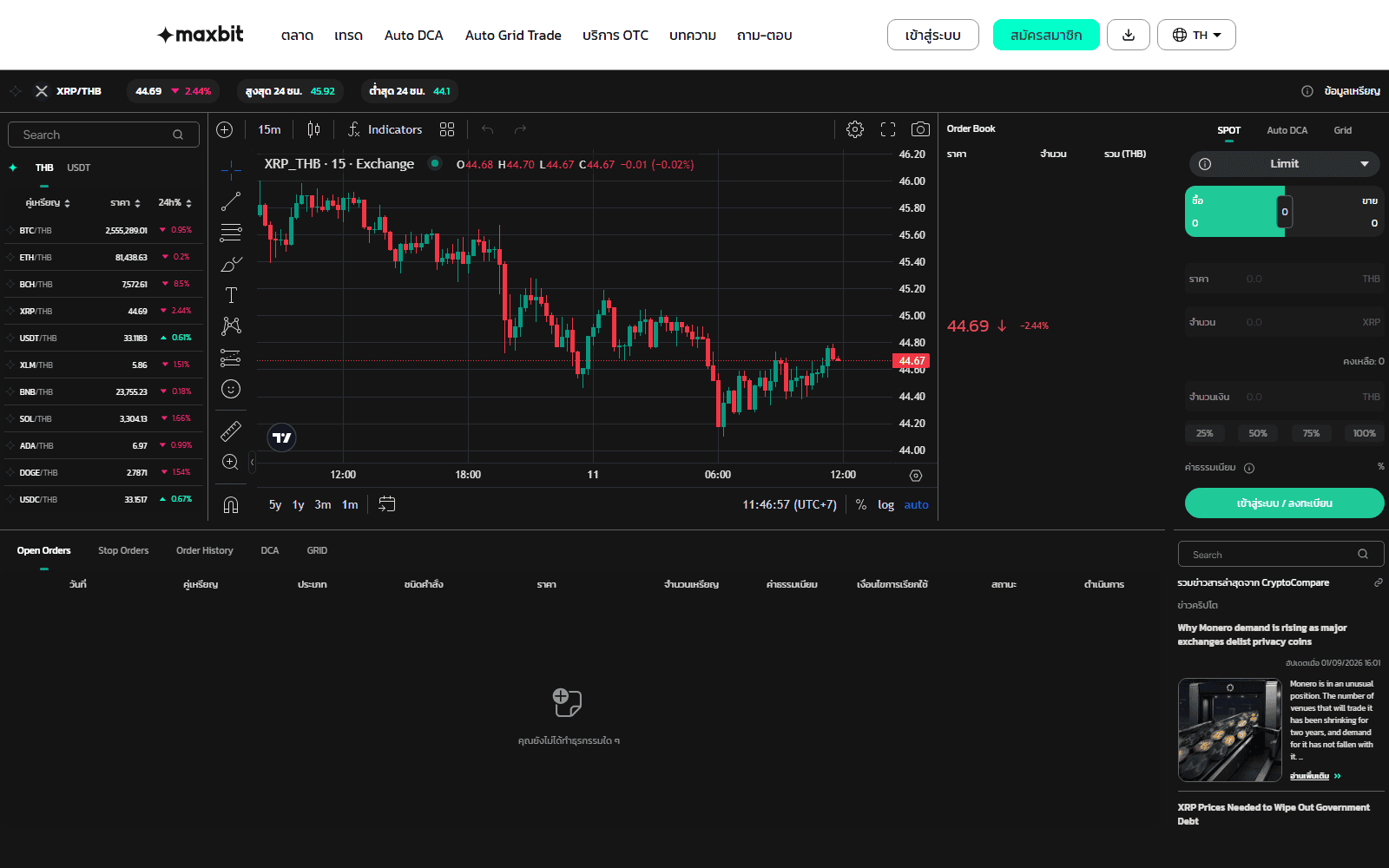This screenshot has height=868, width=1389.
Task: Focus the trading pair Search field
Action: [x=103, y=135]
